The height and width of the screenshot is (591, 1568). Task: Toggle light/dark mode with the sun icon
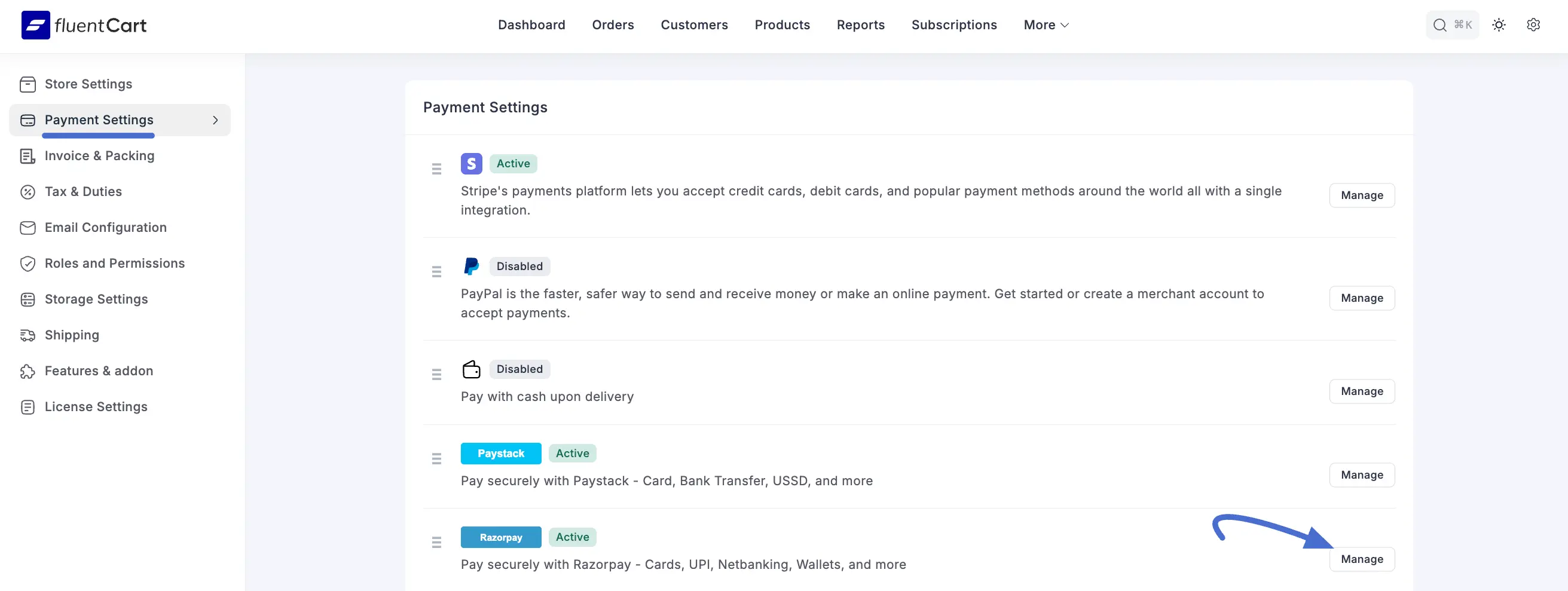click(1499, 25)
